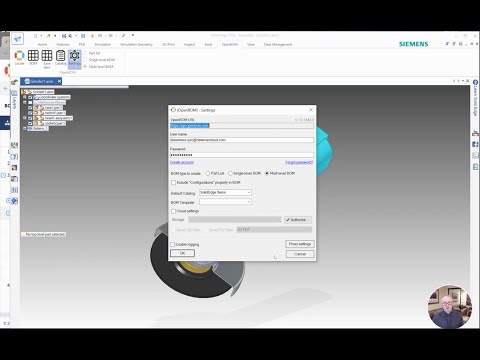Click the Authorize button
The image size is (480, 360).
[x=298, y=220]
